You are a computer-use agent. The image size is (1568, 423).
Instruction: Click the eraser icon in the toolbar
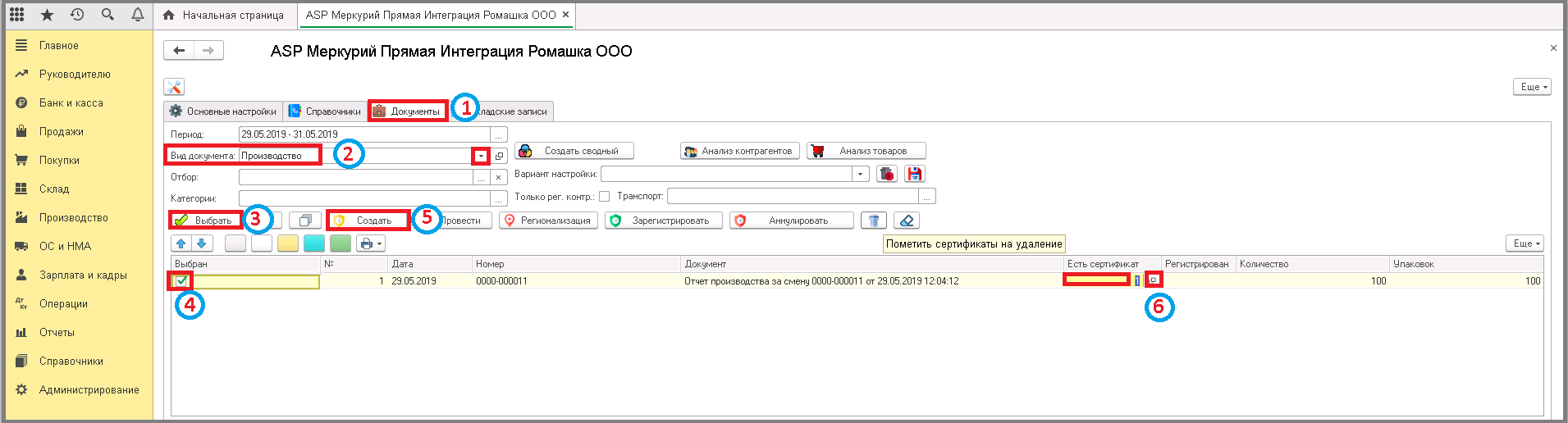click(x=907, y=221)
